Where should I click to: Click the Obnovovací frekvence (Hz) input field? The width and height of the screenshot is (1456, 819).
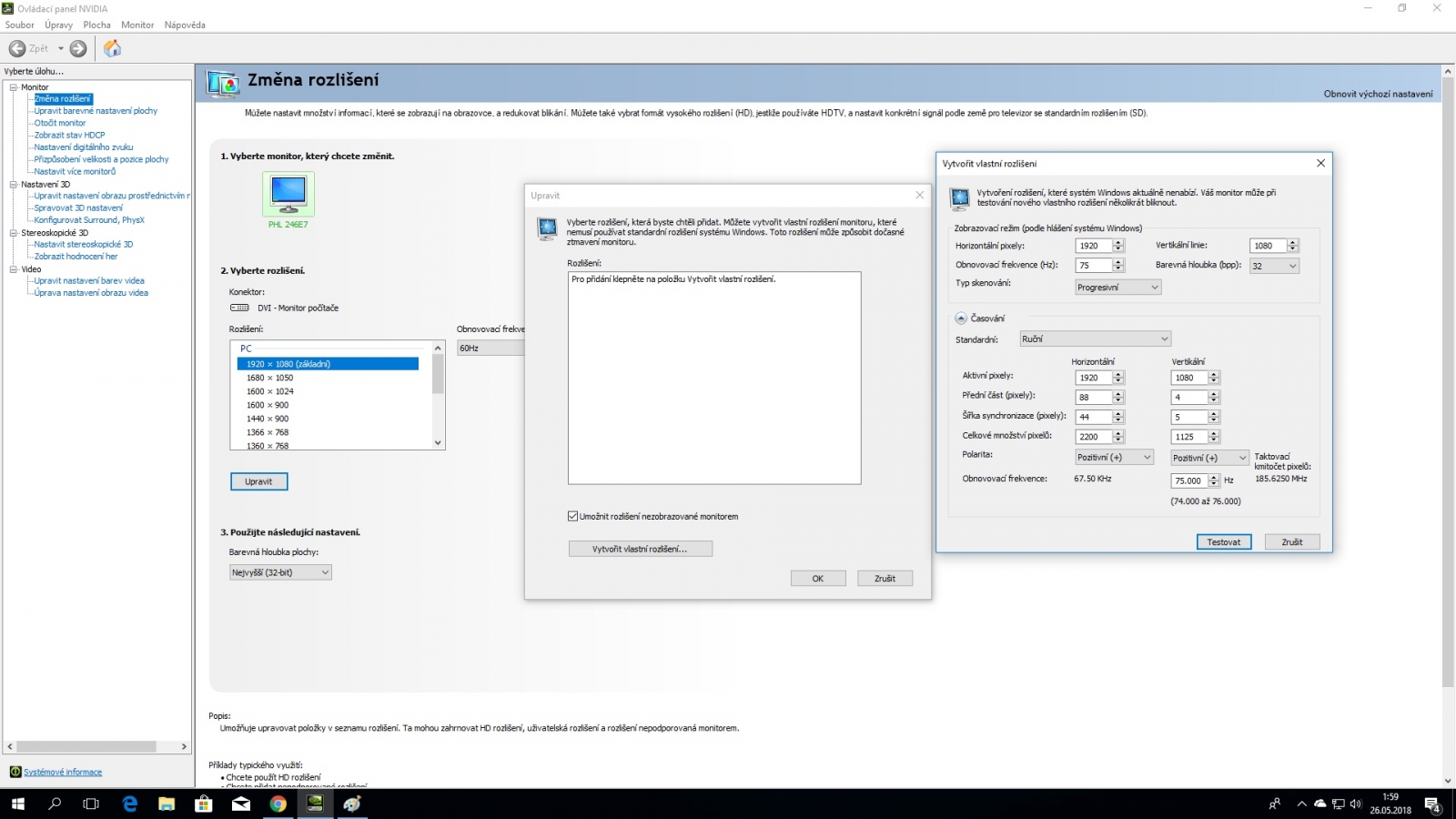[1094, 266]
